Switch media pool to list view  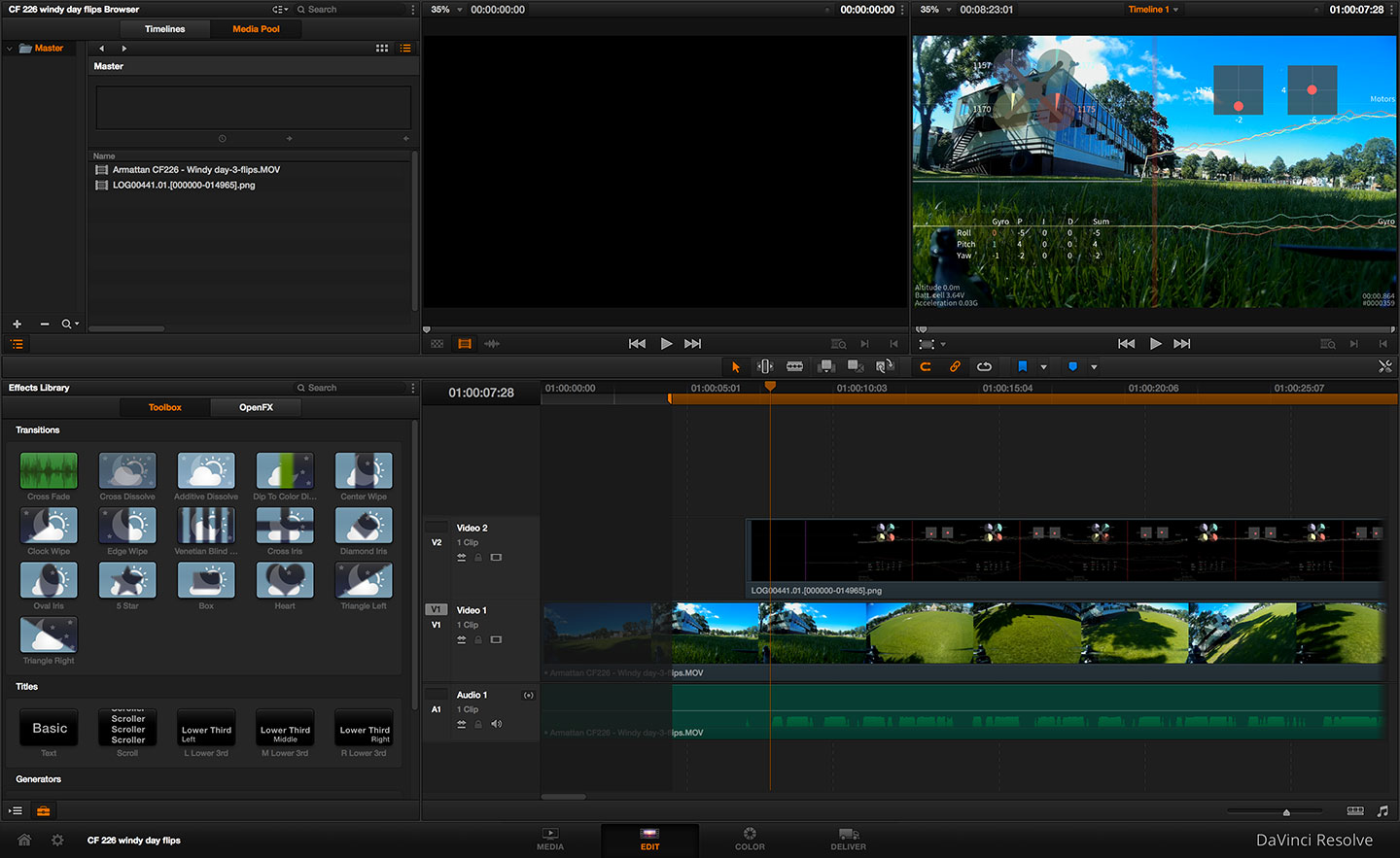tap(405, 48)
